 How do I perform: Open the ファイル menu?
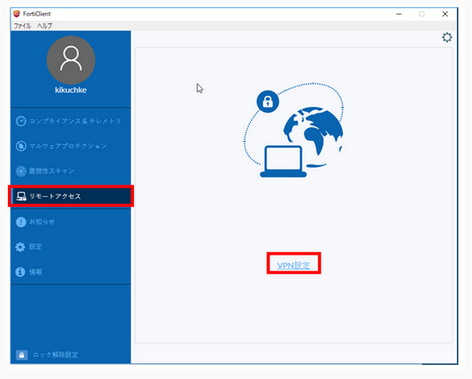22,26
